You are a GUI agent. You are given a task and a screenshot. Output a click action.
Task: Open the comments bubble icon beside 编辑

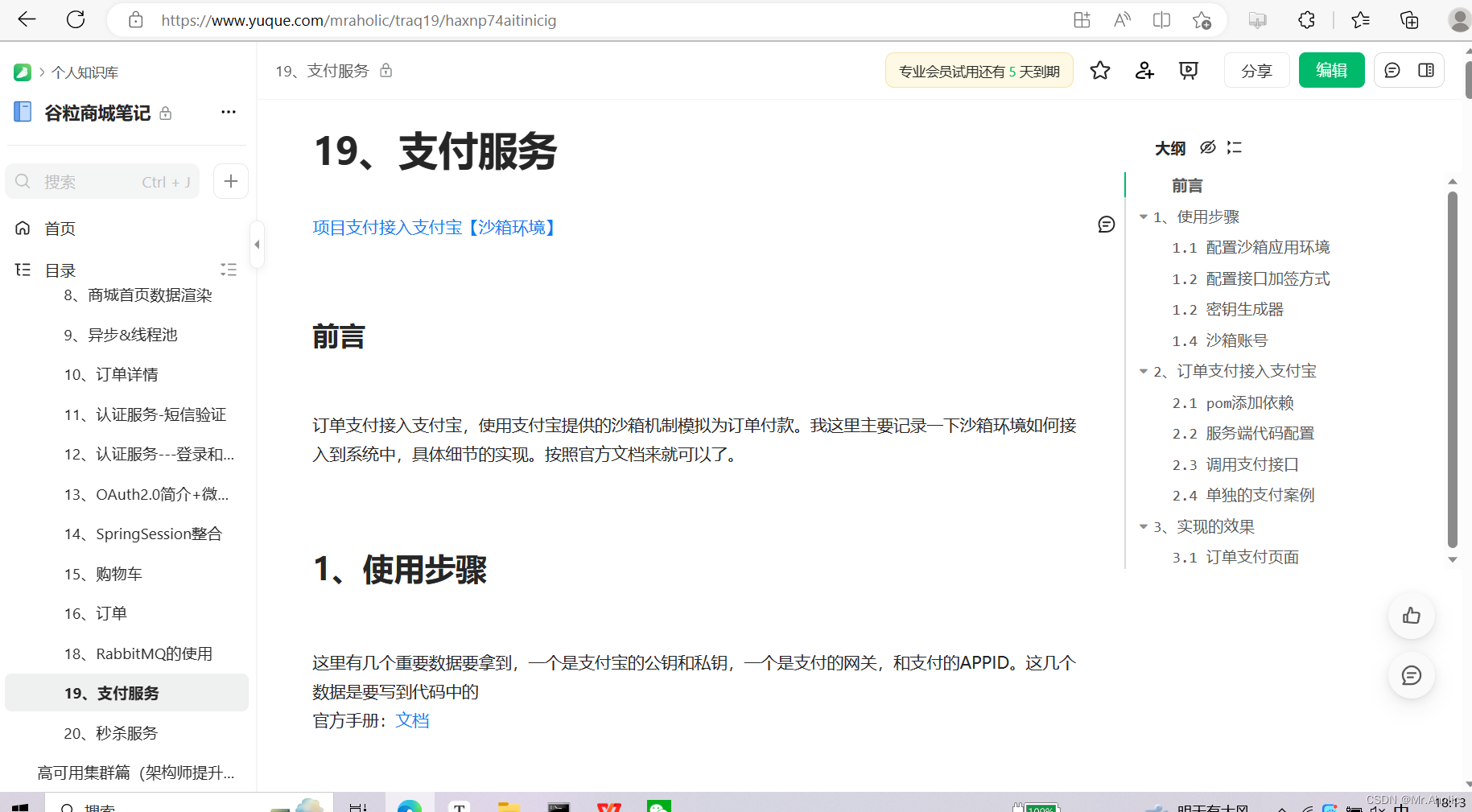coord(1392,70)
